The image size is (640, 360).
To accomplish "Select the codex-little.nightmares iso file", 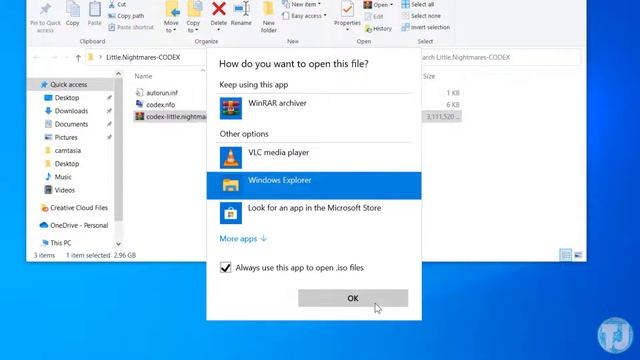I will click(171, 117).
